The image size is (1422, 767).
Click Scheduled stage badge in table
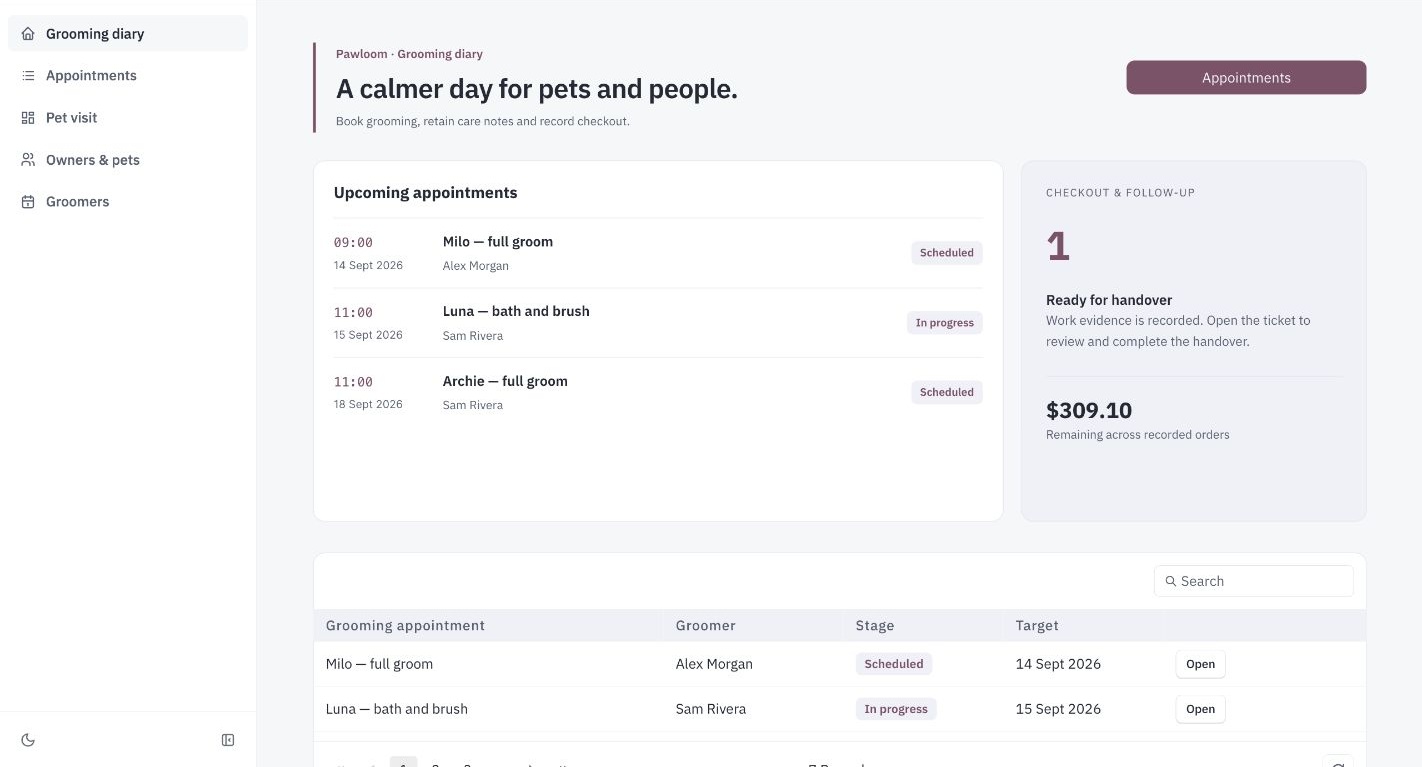894,664
